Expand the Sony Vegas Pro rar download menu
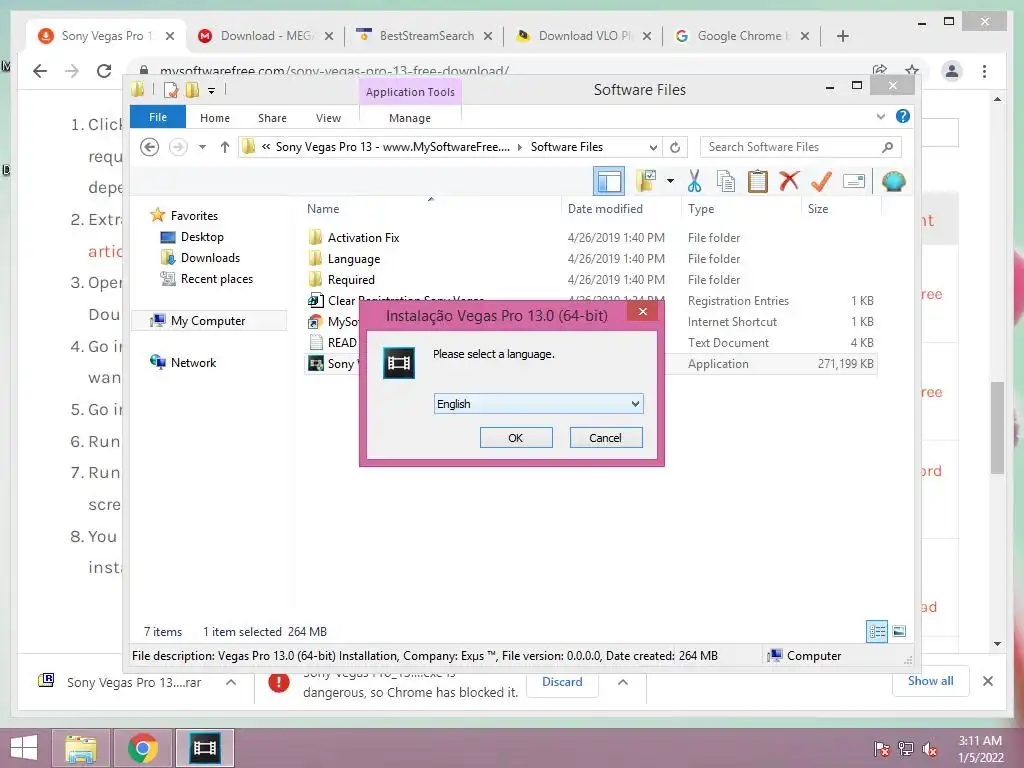The image size is (1024, 768). pyautogui.click(x=231, y=682)
